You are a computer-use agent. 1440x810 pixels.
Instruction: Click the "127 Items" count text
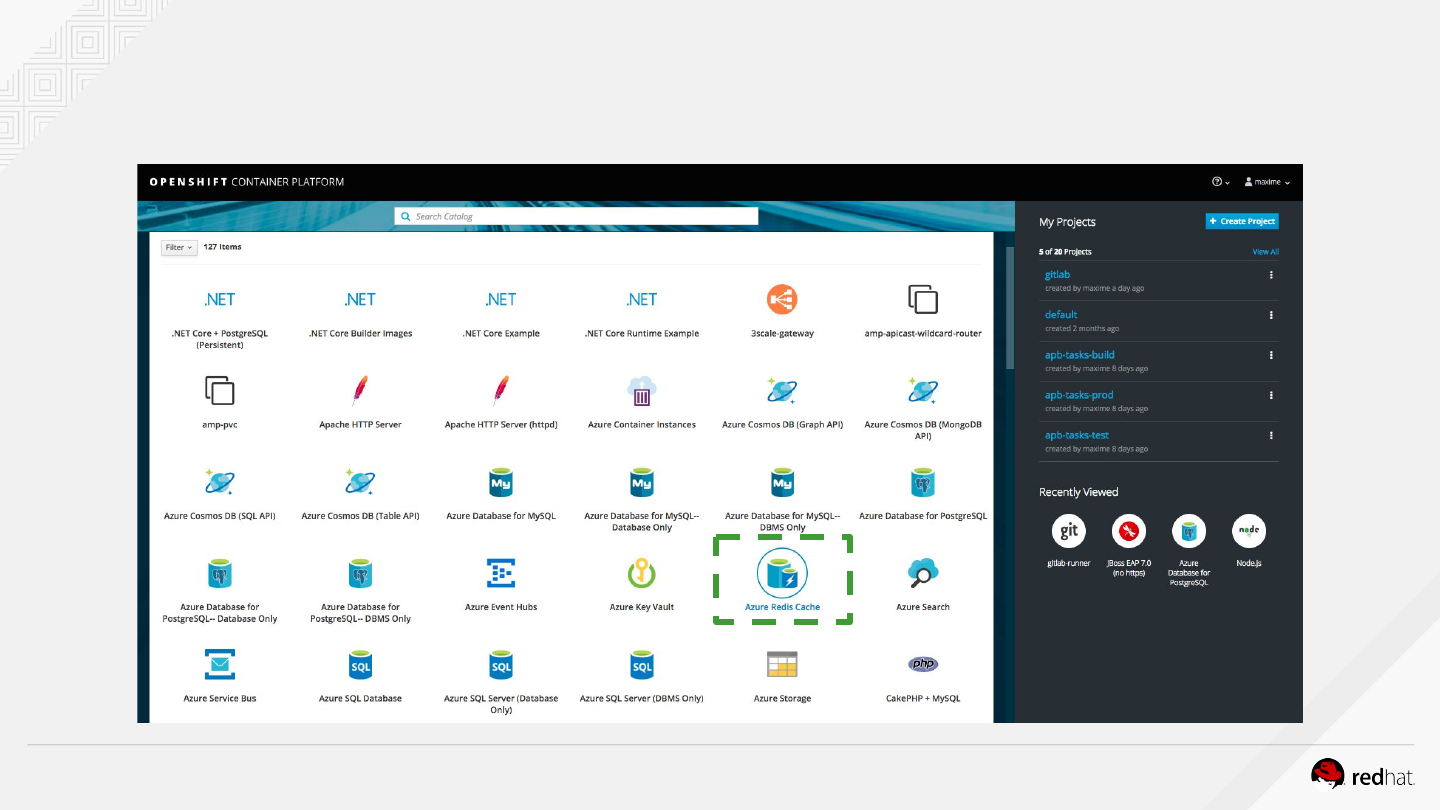pos(222,247)
